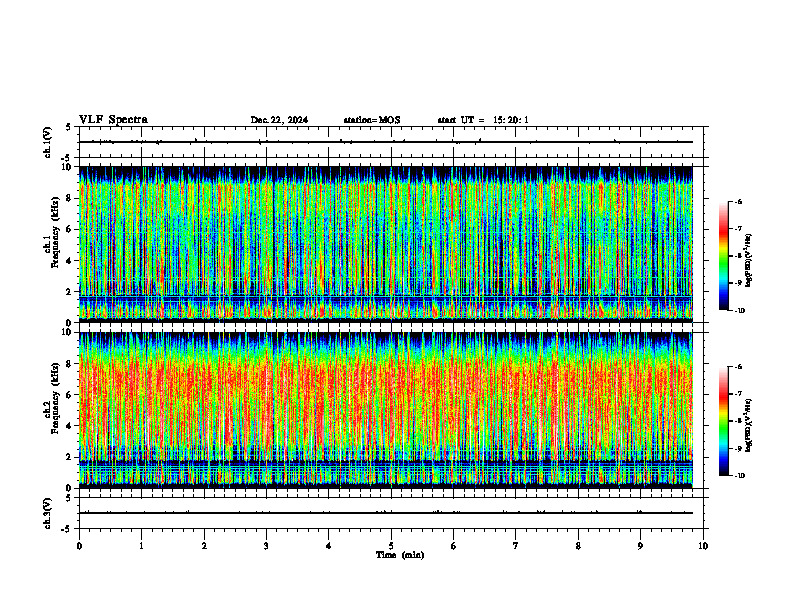Viewport: 792px width, 612px height.
Task: Click the log(PSD) label beside ch.1 color bar
Action: pos(749,260)
